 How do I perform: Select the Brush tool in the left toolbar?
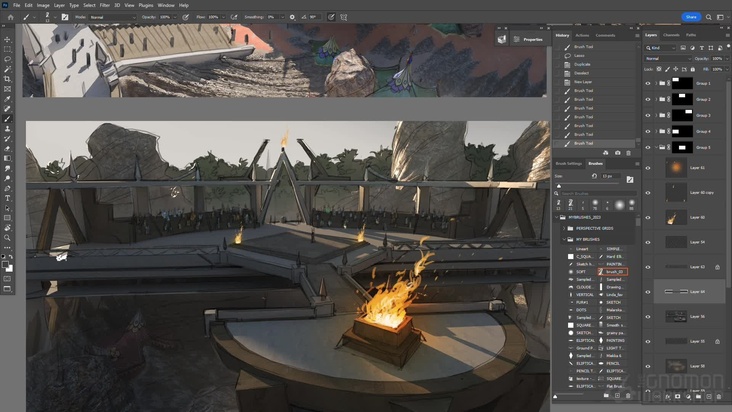[x=7, y=119]
